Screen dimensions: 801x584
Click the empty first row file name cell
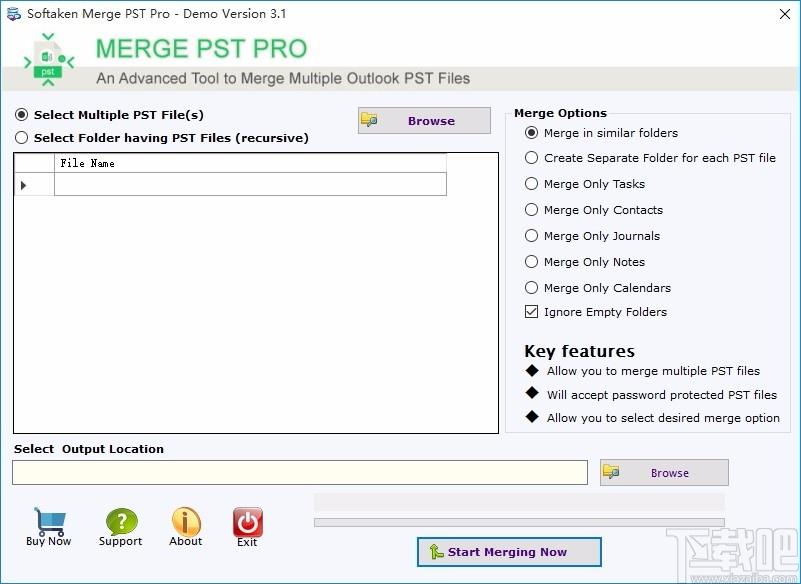250,184
